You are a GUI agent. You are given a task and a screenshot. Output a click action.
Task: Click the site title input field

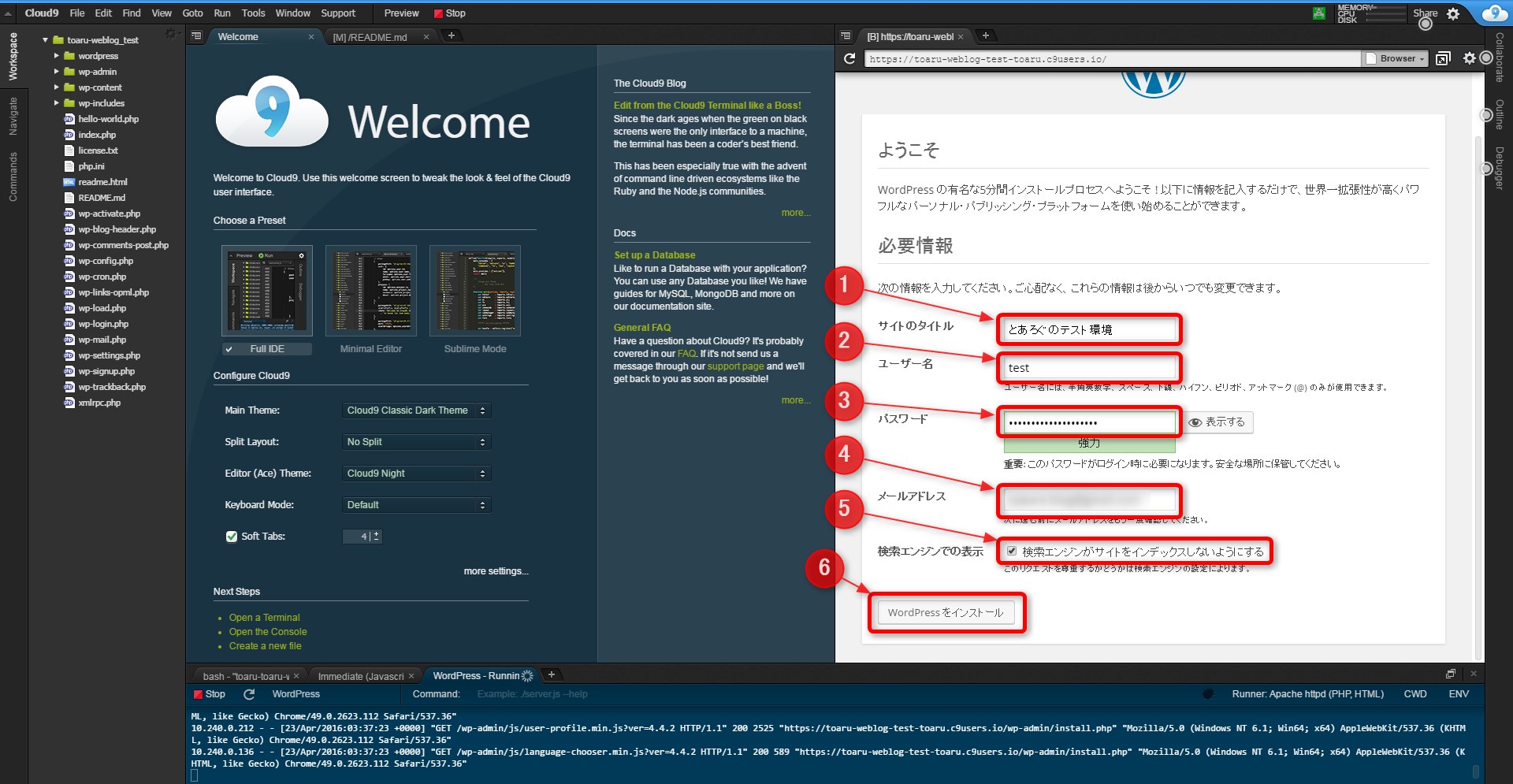point(1090,329)
